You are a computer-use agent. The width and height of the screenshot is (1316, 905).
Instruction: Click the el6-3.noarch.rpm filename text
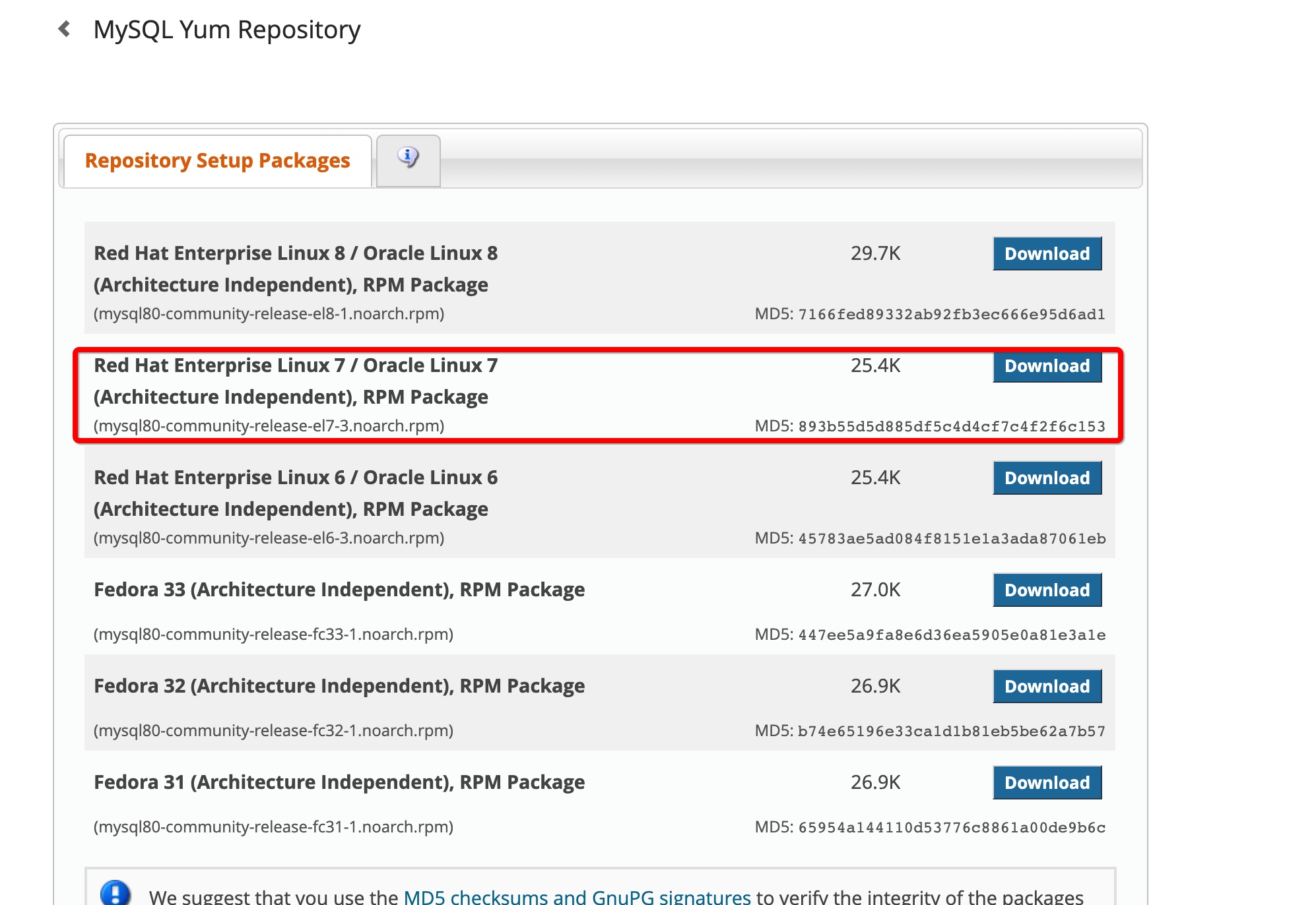click(x=269, y=538)
